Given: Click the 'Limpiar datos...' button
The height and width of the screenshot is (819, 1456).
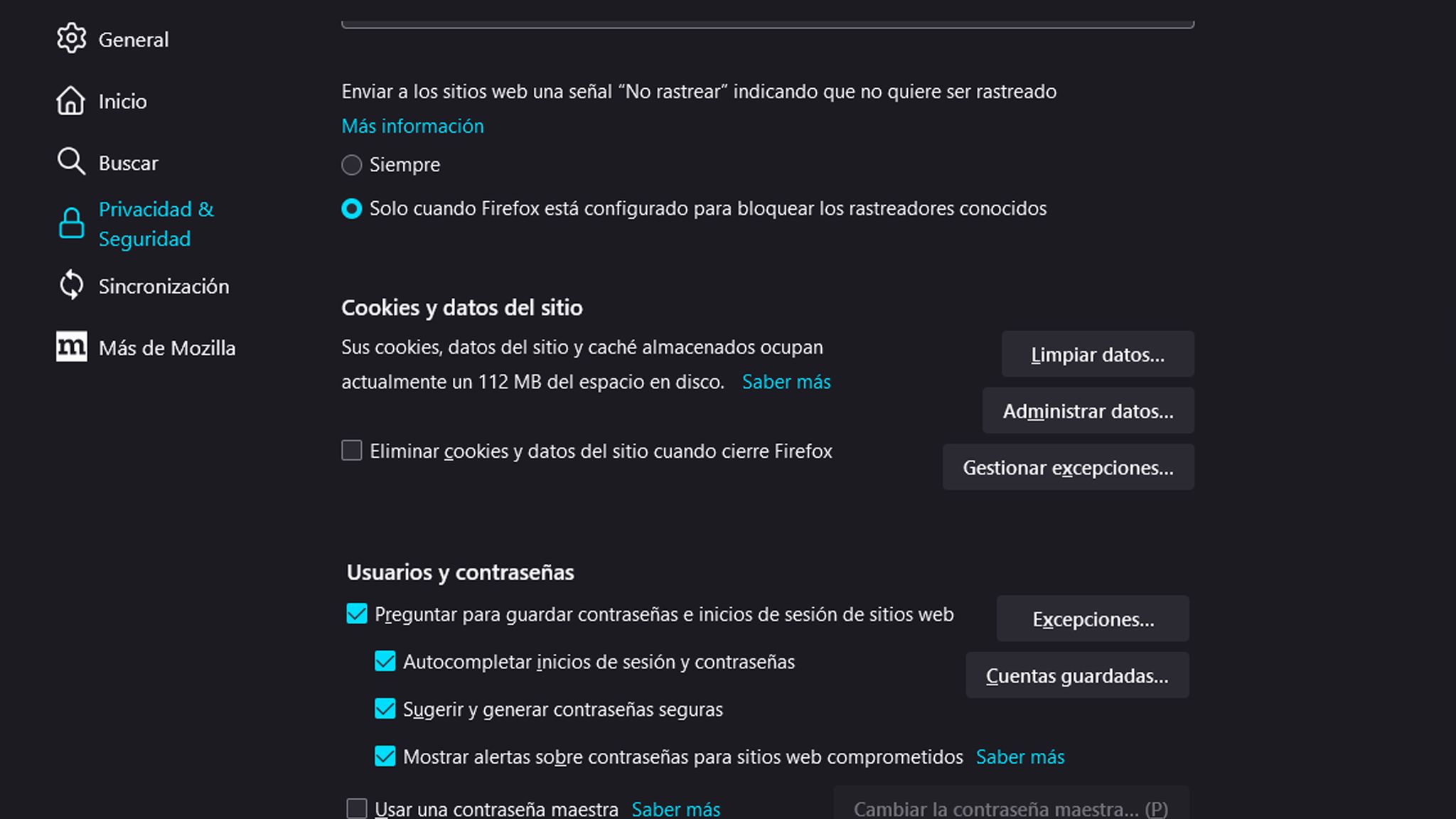Looking at the screenshot, I should coord(1097,354).
